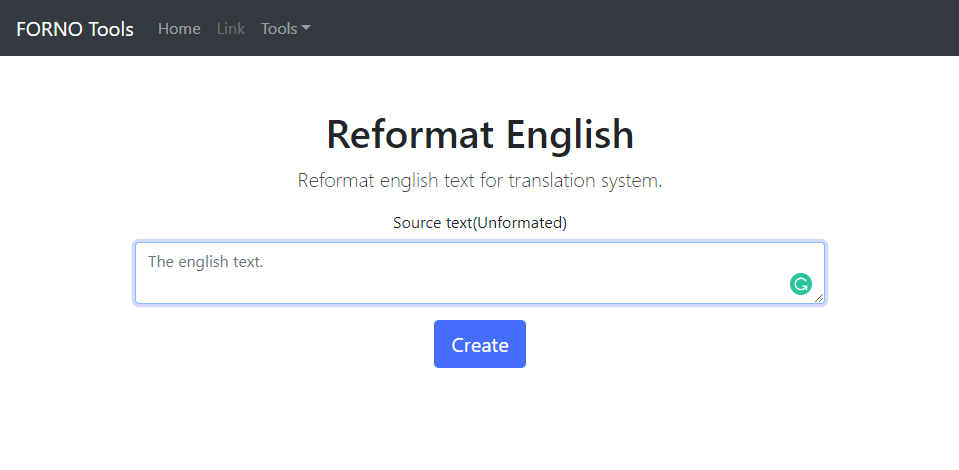This screenshot has width=959, height=470.
Task: Focus the Source text input area
Action: pyautogui.click(x=480, y=273)
